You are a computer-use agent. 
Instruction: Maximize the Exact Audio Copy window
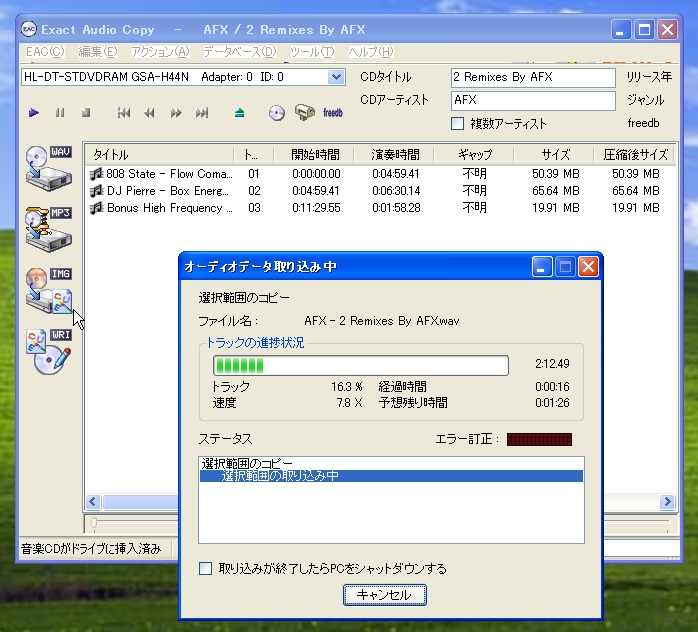pos(644,30)
